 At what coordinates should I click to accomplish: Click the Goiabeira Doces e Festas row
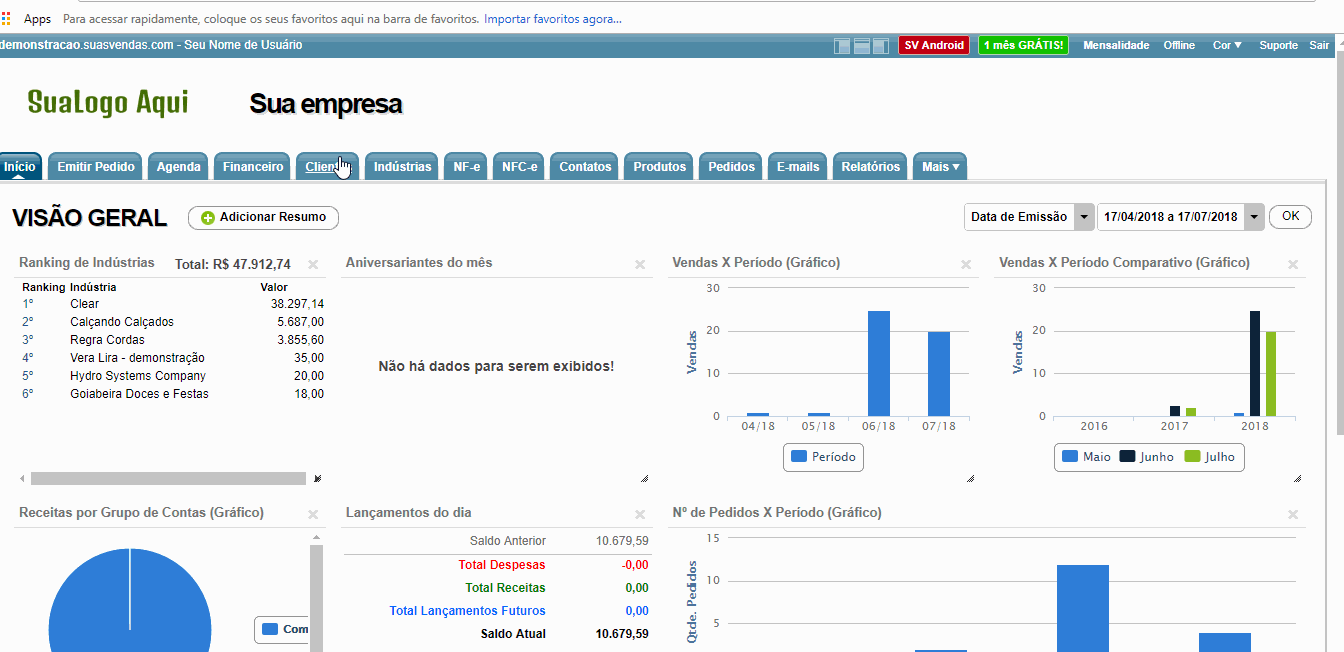tap(173, 394)
